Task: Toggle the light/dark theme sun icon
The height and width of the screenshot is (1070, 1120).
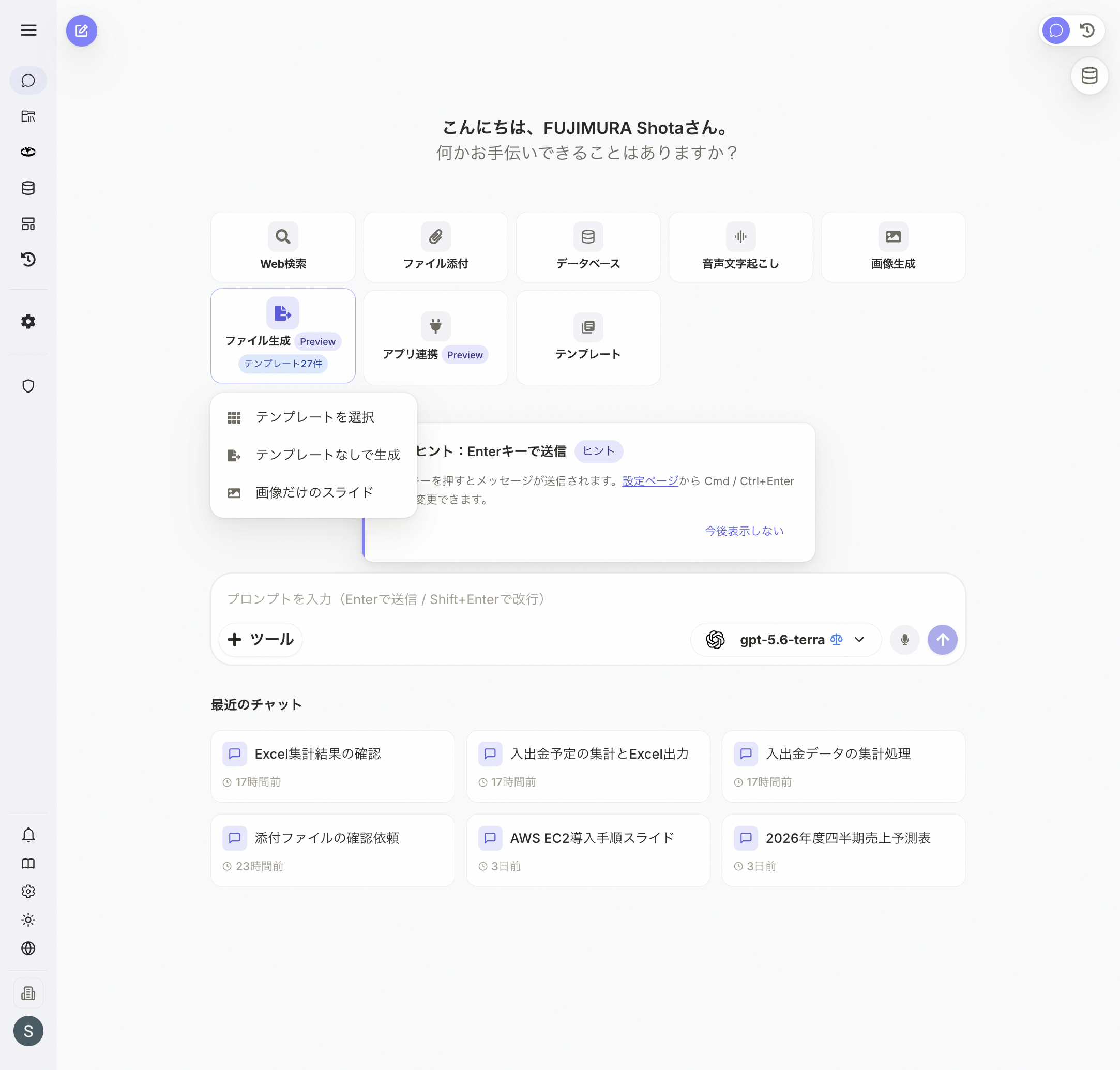Action: [28, 920]
